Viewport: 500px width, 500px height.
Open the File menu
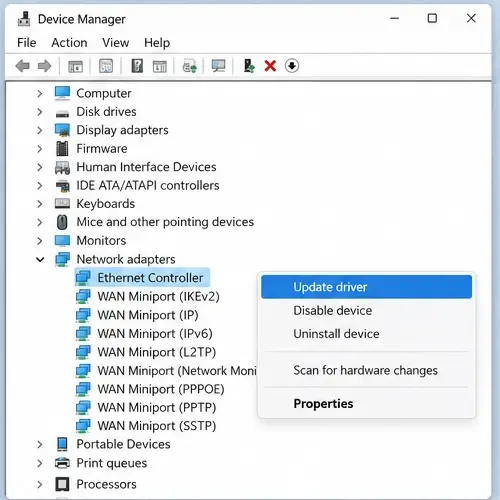pyautogui.click(x=27, y=43)
